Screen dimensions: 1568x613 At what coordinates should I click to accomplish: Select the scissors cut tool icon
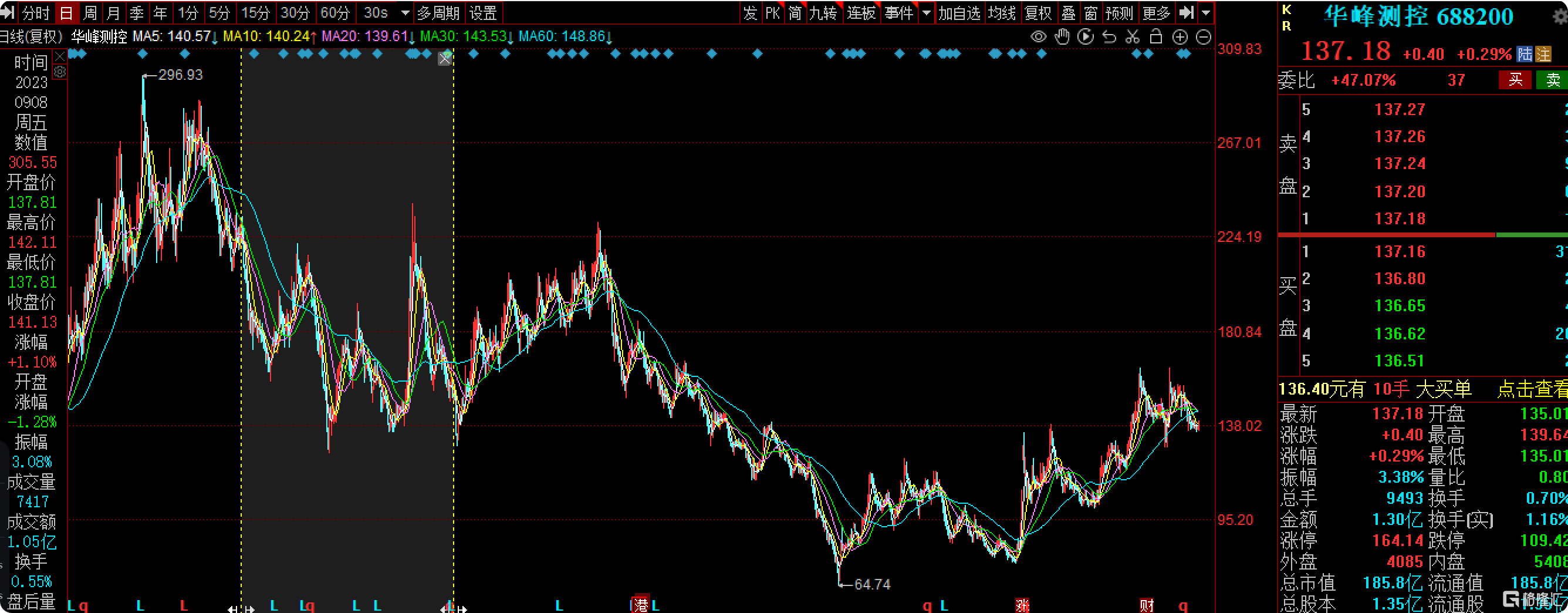coord(1132,37)
